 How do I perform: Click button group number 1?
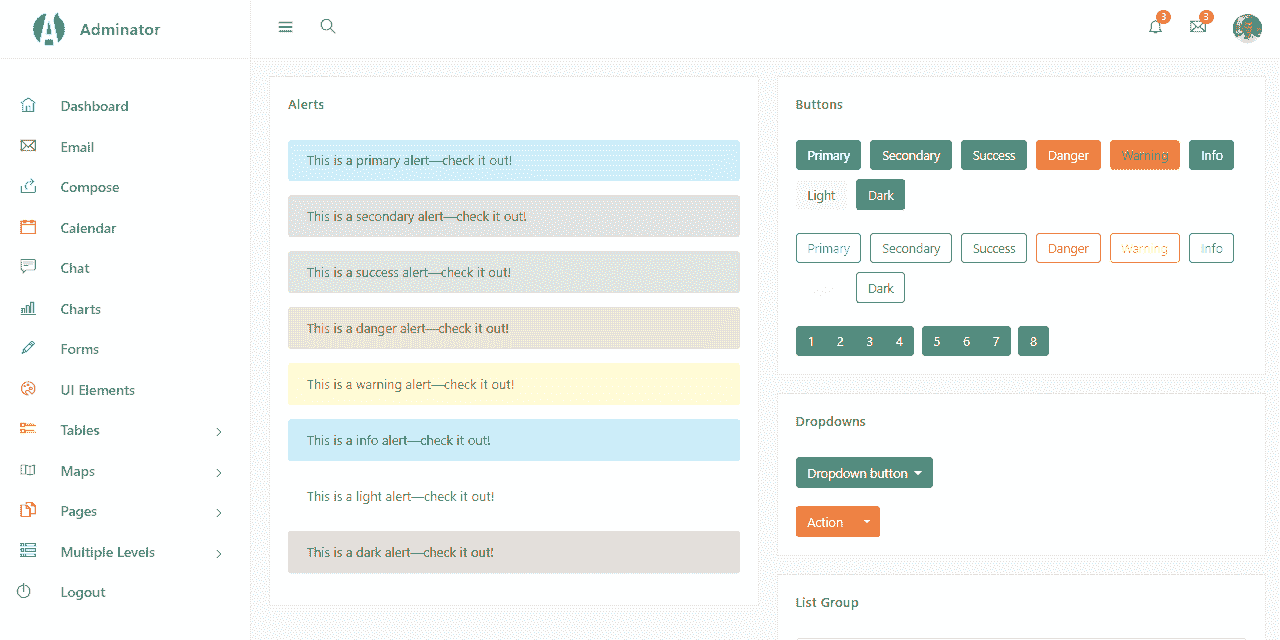[811, 341]
